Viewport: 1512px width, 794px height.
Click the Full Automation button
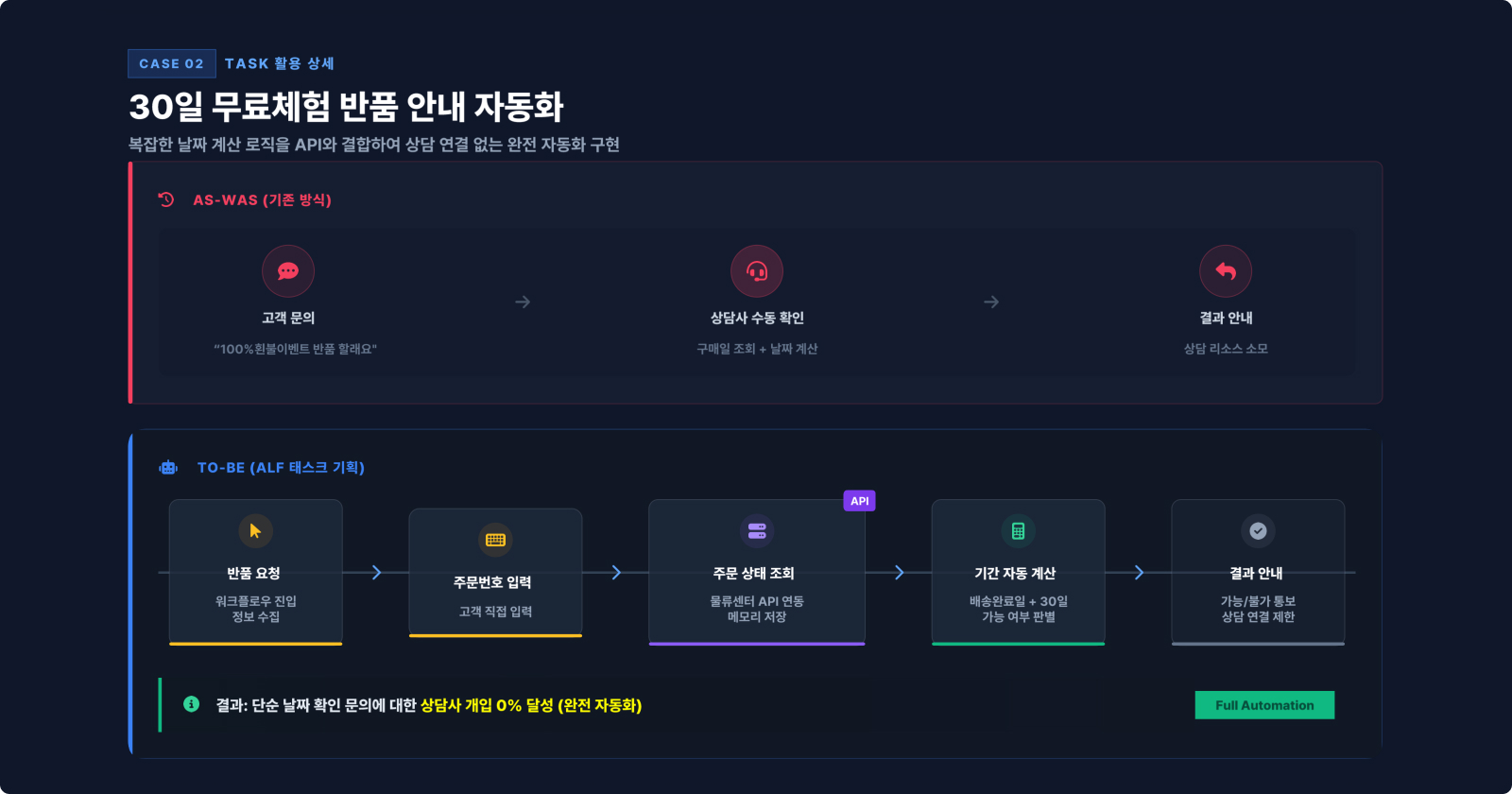tap(1264, 705)
